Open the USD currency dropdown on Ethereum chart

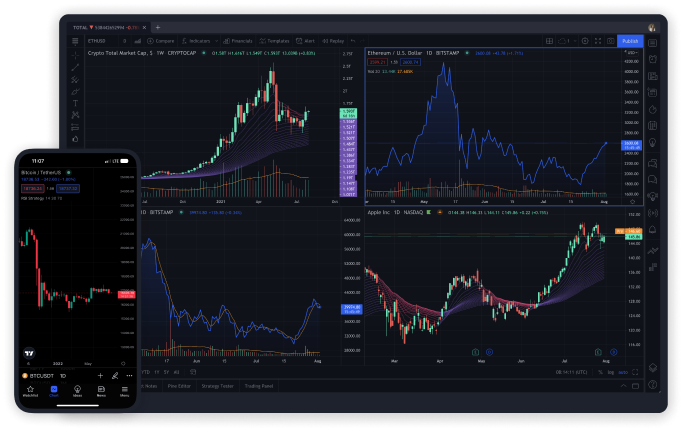click(x=632, y=52)
